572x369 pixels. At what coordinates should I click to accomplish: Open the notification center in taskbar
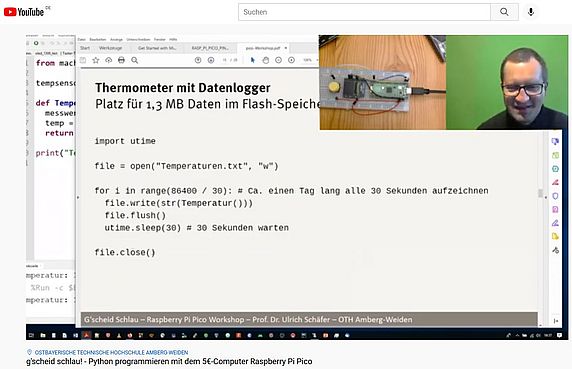560,335
